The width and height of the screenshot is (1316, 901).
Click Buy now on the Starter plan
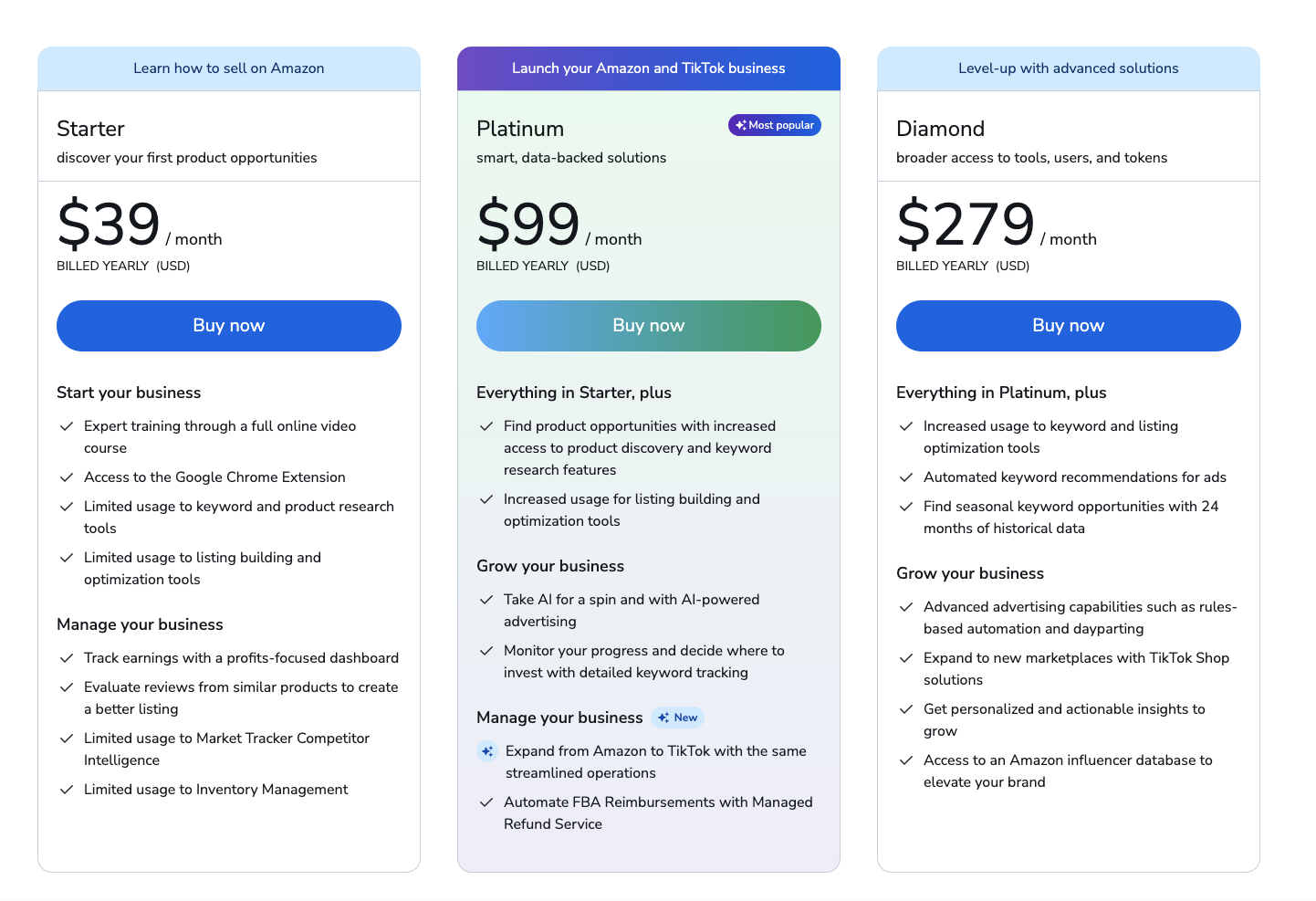point(228,325)
